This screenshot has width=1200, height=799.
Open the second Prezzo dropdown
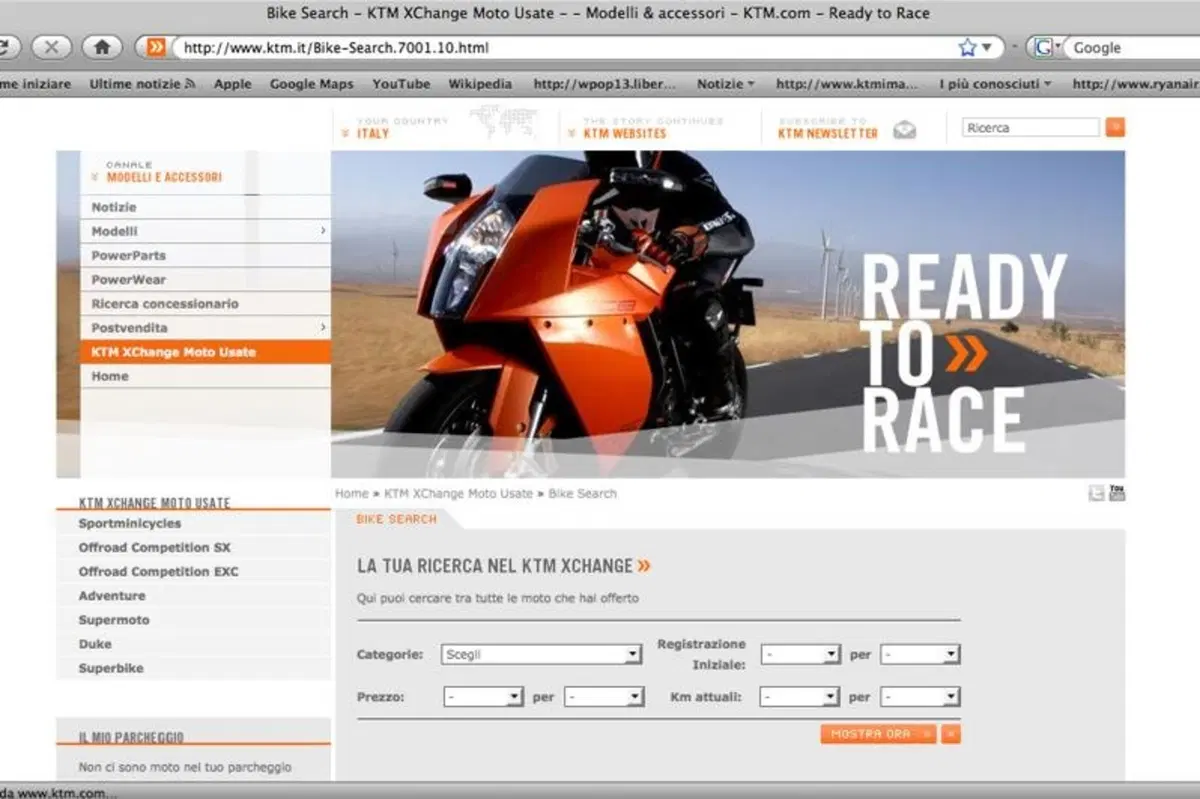pos(604,696)
